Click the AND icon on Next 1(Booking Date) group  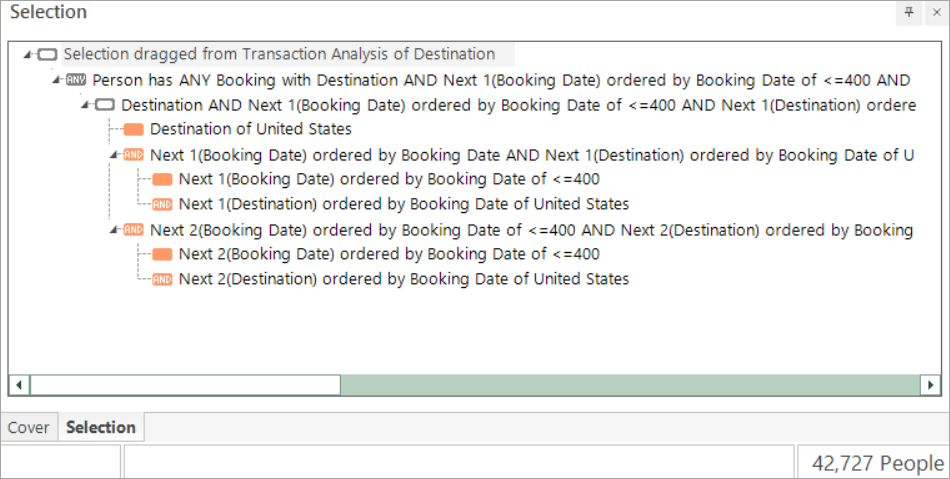133,155
